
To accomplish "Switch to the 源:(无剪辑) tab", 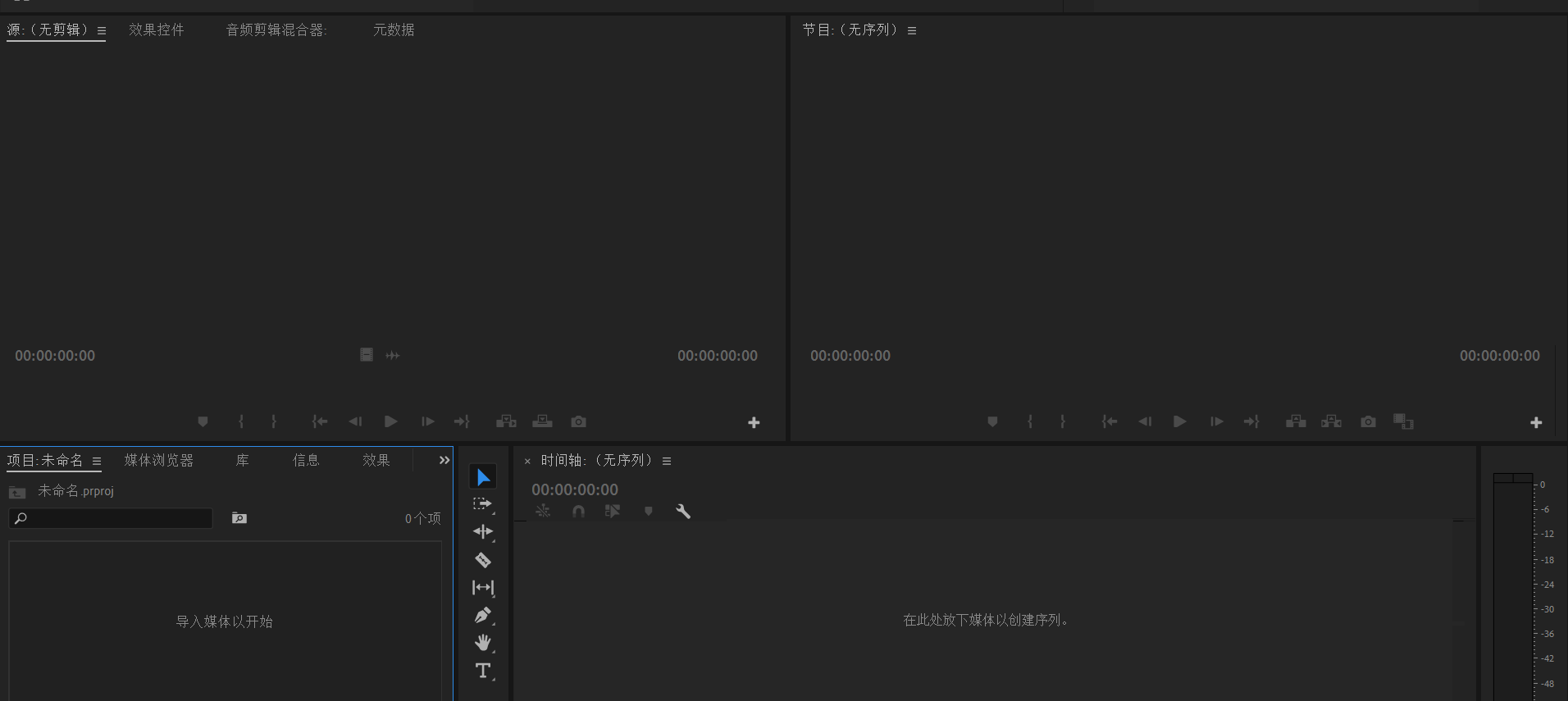I will click(48, 30).
